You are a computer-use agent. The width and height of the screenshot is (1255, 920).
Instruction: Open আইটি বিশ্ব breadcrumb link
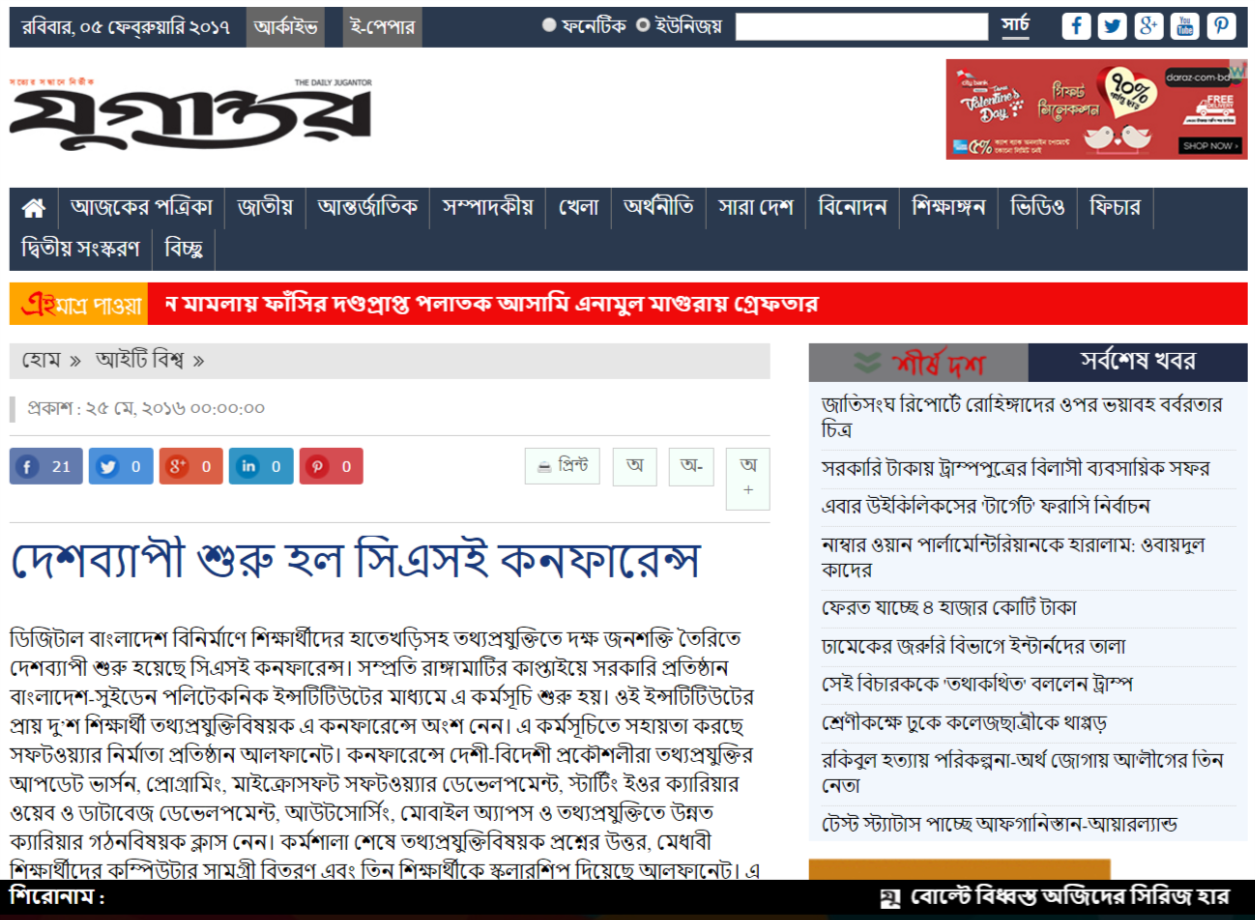coord(140,360)
